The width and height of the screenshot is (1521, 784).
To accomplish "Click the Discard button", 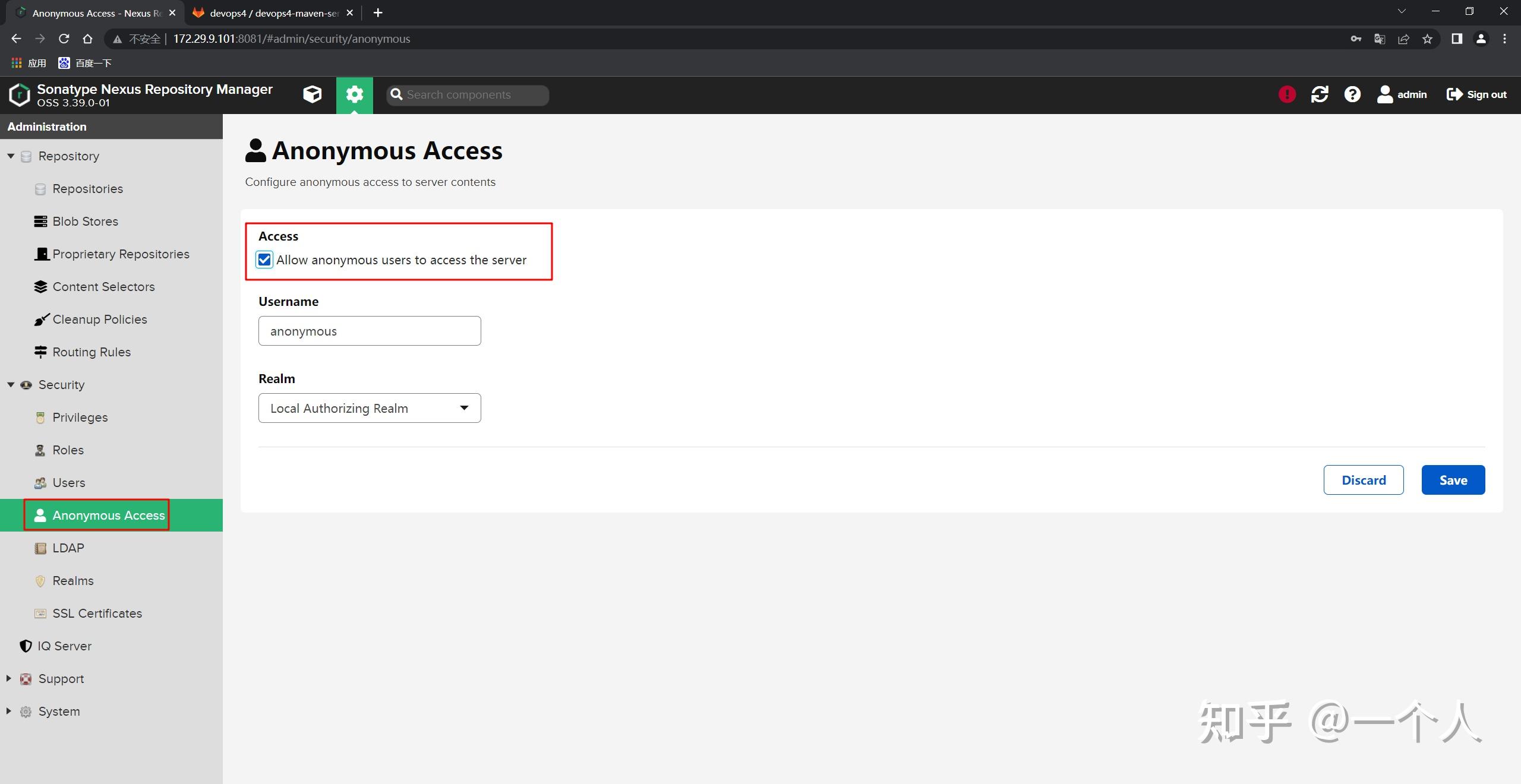I will tap(1363, 480).
